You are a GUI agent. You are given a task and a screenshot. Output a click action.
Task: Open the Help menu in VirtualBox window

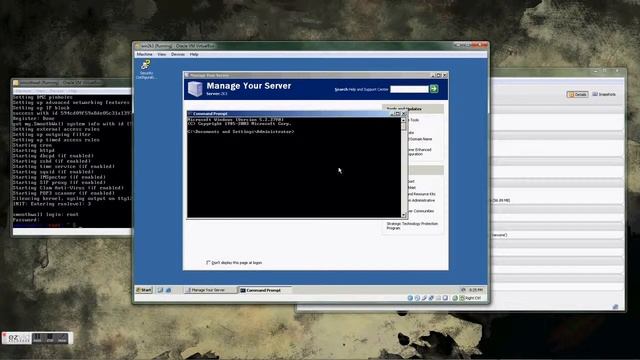click(x=194, y=54)
